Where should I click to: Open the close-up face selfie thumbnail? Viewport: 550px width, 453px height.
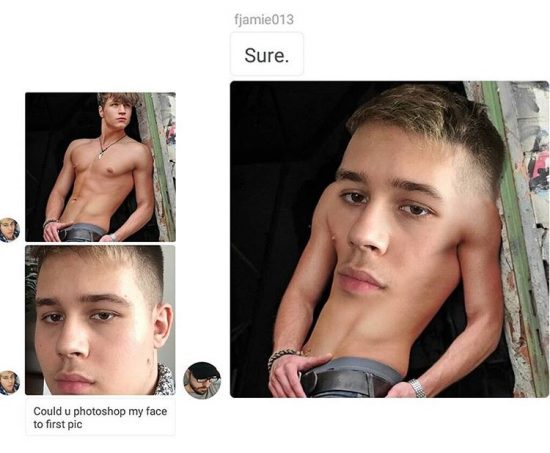[100, 320]
